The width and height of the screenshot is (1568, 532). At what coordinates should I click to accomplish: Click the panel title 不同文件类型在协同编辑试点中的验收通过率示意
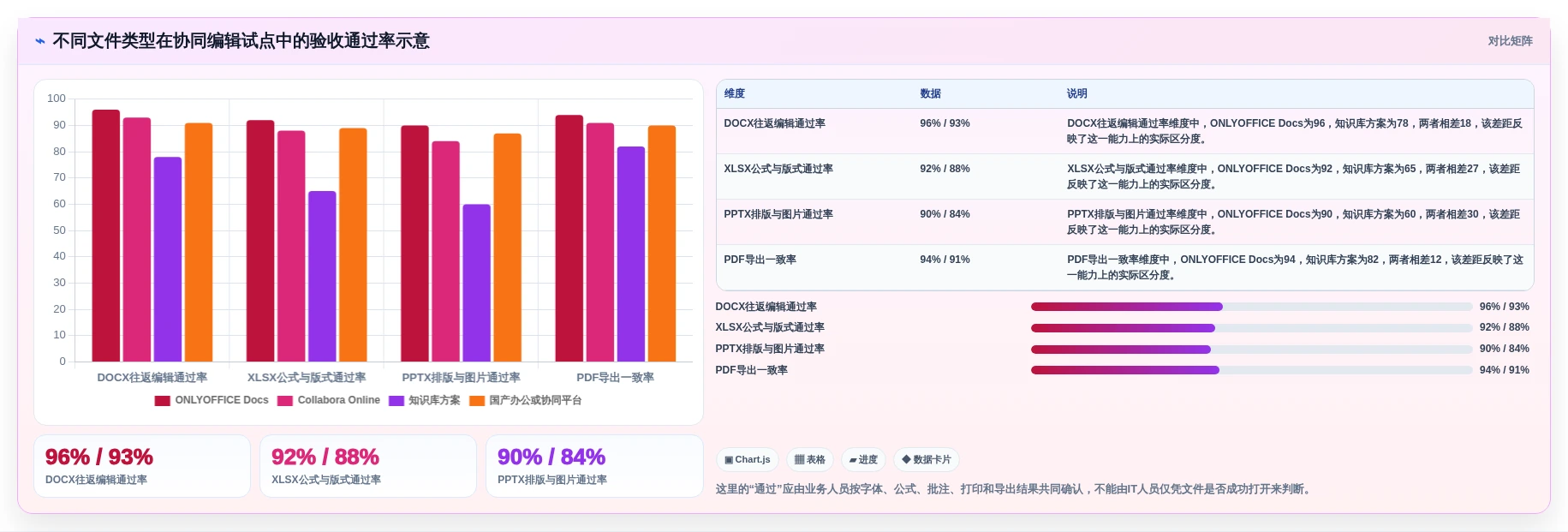241,41
